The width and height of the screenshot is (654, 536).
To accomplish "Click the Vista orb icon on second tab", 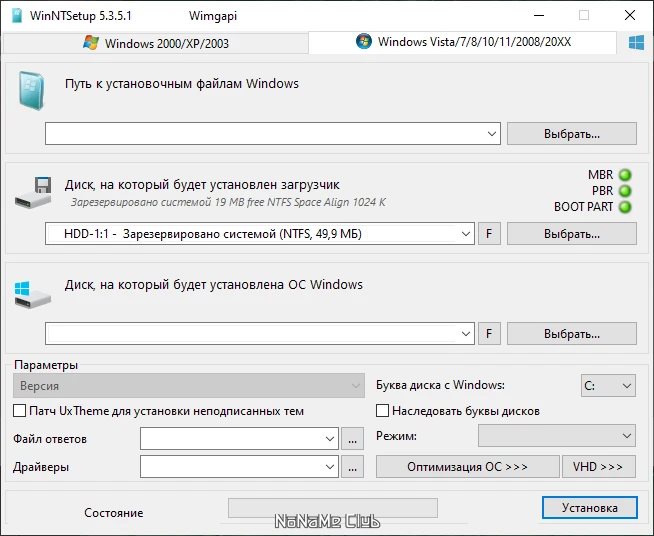I will pyautogui.click(x=364, y=41).
